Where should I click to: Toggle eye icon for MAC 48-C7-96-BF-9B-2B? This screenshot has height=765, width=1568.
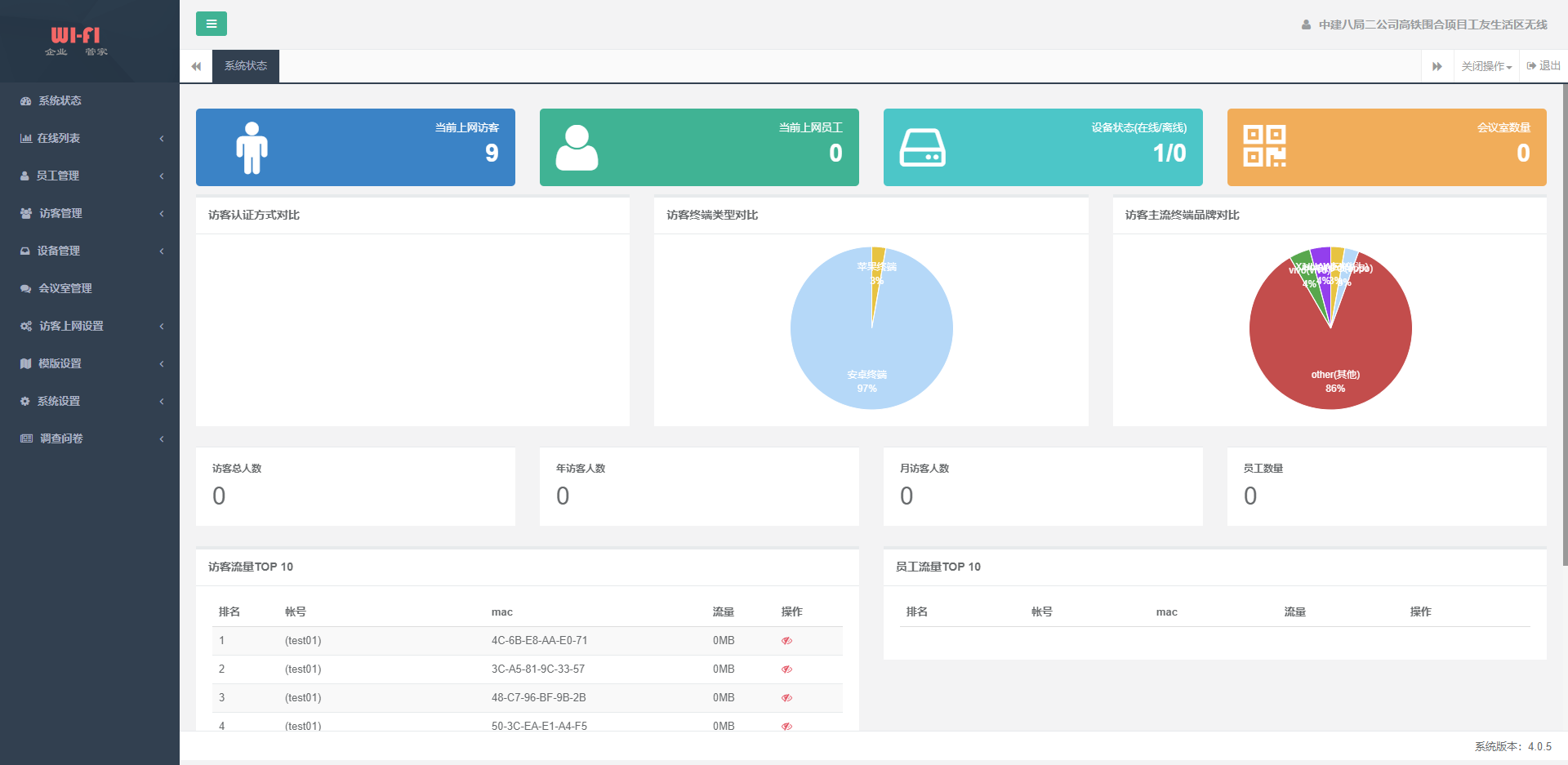(x=786, y=698)
